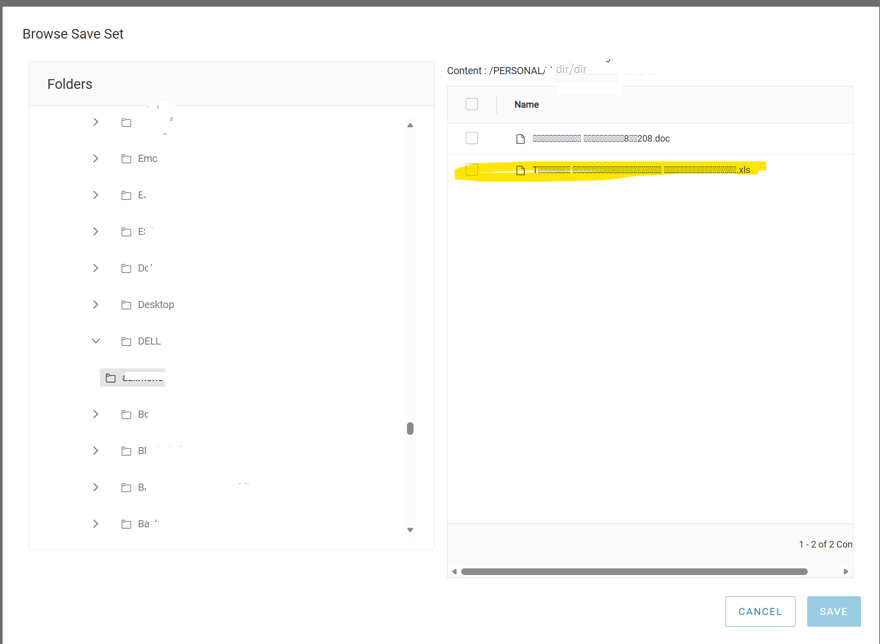The height and width of the screenshot is (644, 880).
Task: Click the SAVE button
Action: pos(833,611)
